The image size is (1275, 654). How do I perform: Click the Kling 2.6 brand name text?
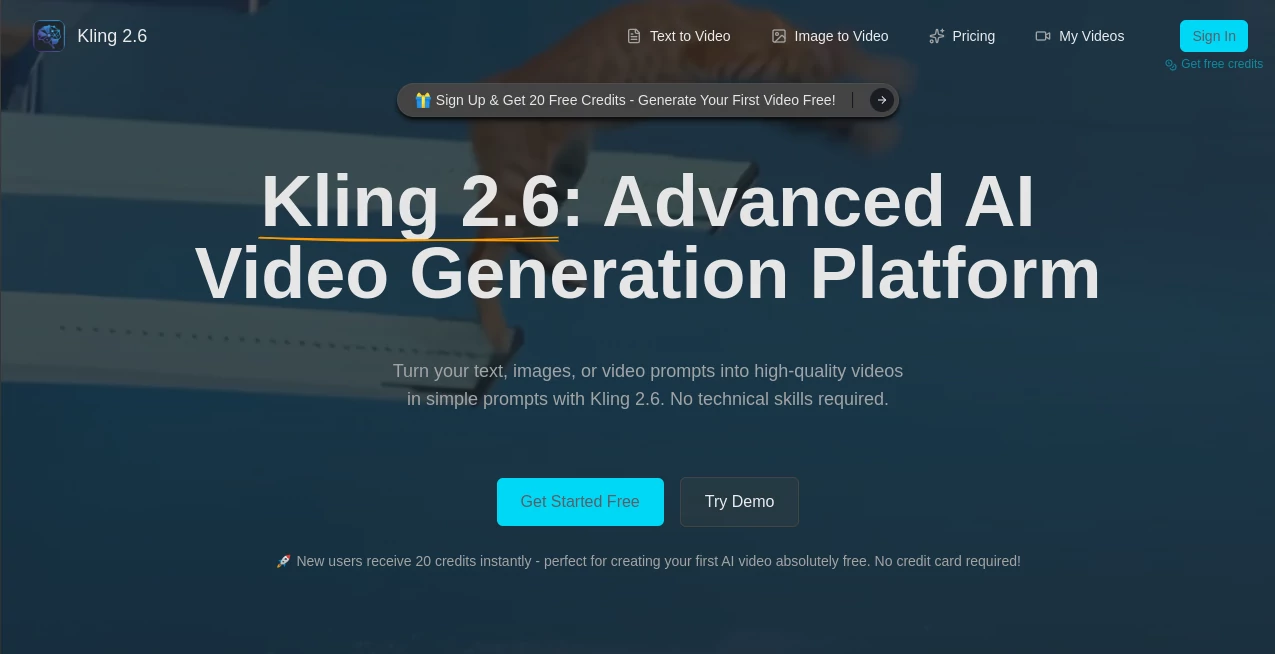pyautogui.click(x=112, y=36)
